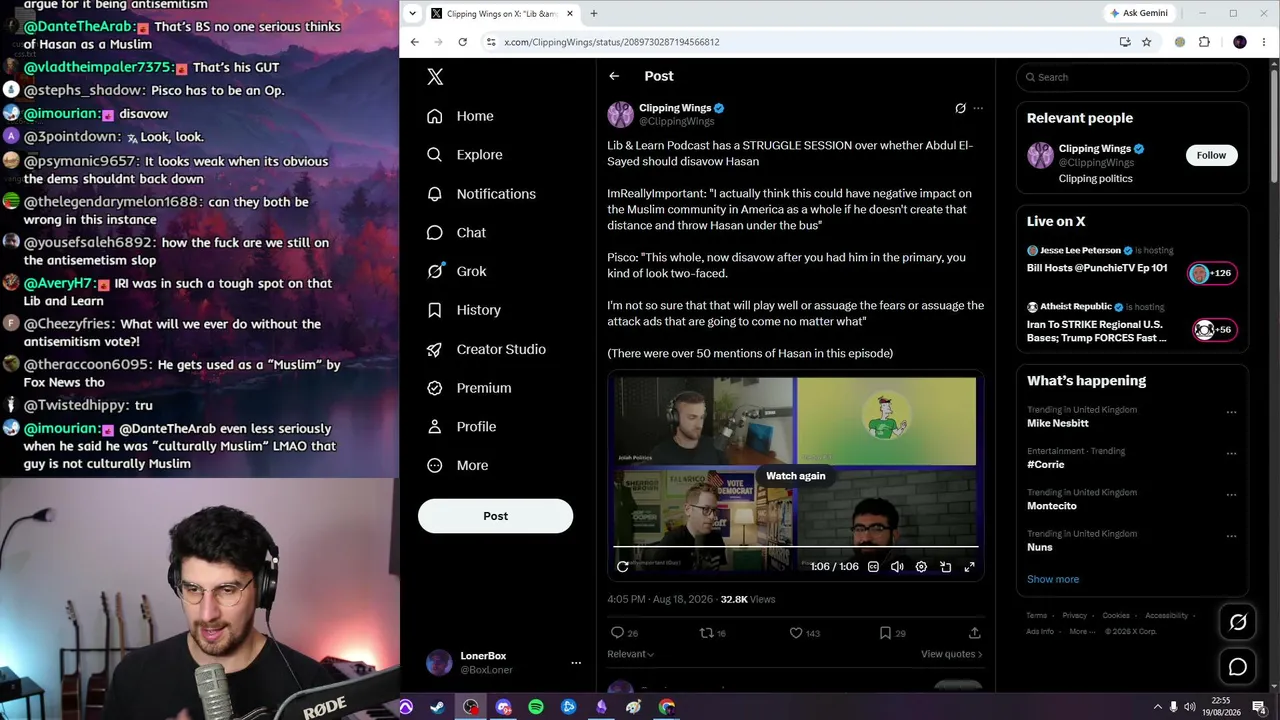
Task: Click Ask Gemini in Chrome
Action: click(1138, 13)
